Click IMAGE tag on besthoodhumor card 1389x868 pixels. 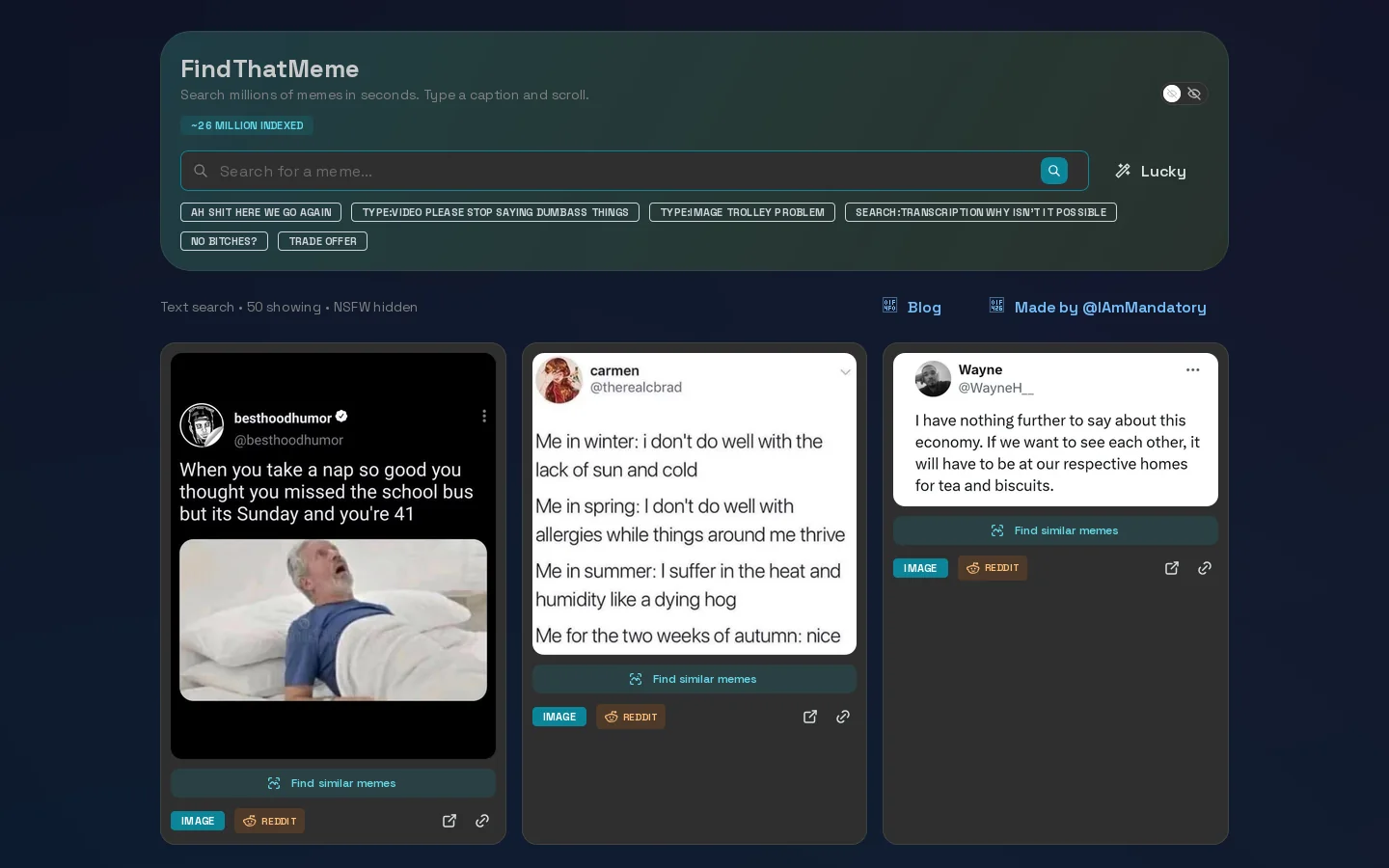198,821
